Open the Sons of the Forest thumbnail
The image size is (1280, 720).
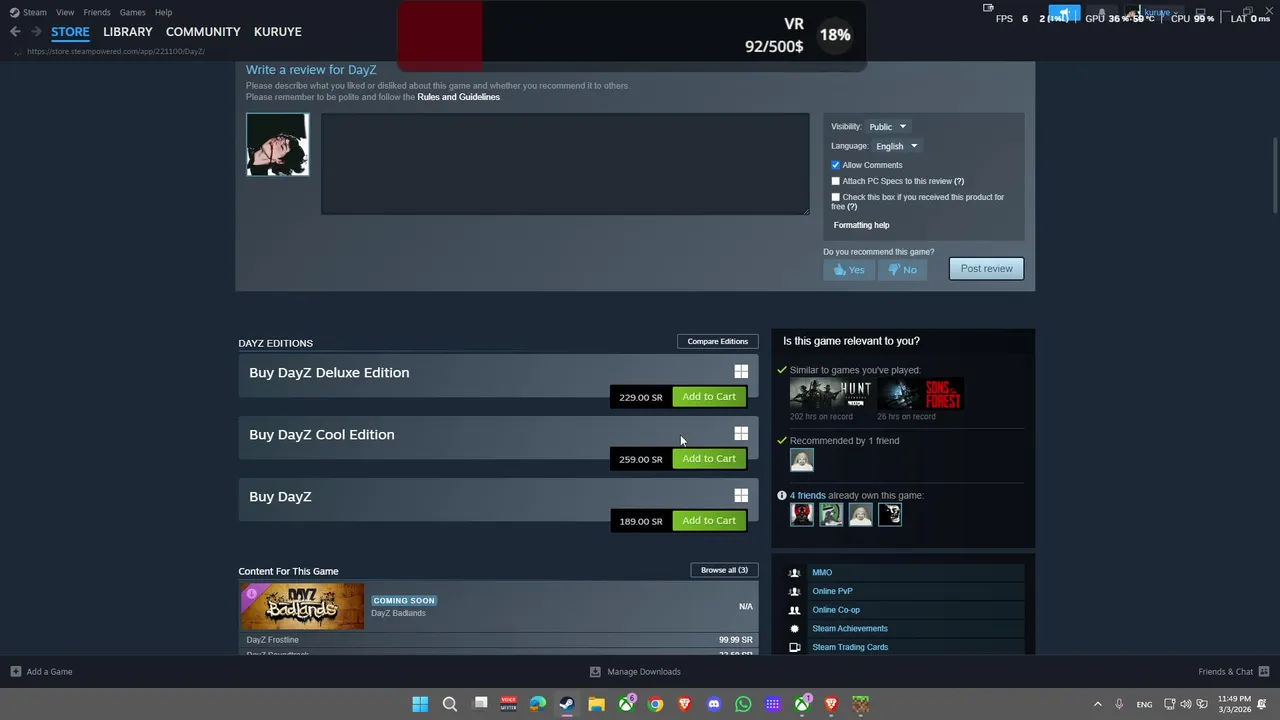920,394
